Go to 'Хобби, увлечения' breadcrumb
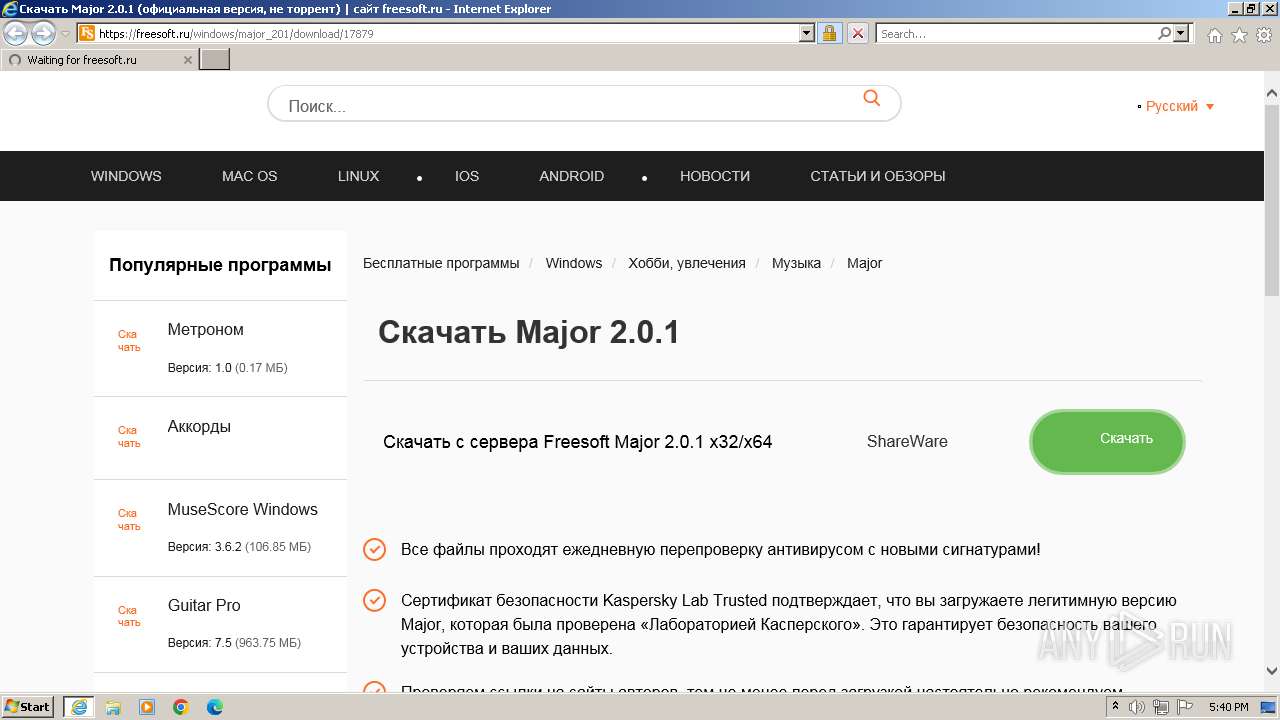This screenshot has height=720, width=1280. pyautogui.click(x=687, y=263)
